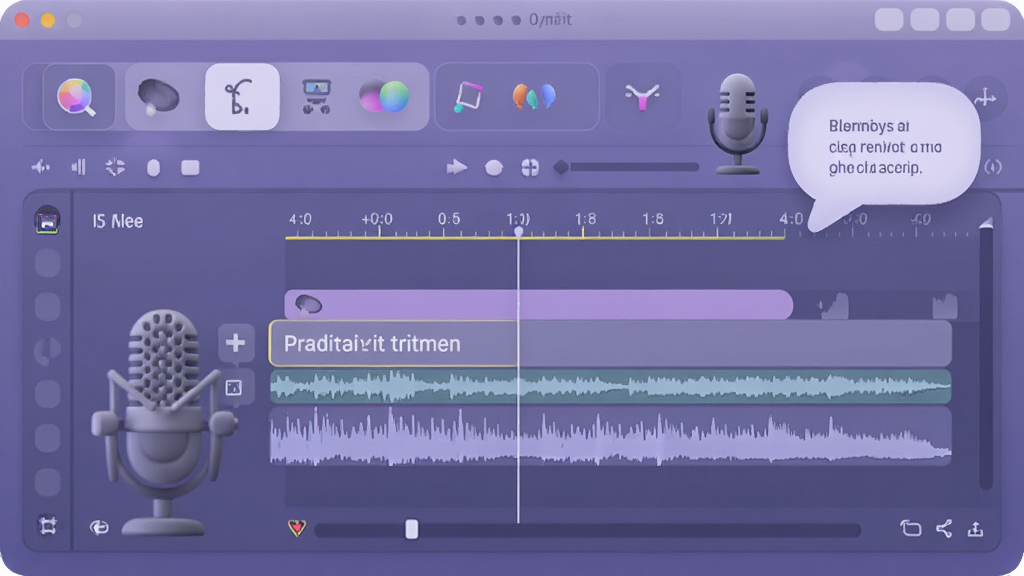Click the large microphone in the toolbar
The width and height of the screenshot is (1024, 576).
pyautogui.click(x=737, y=123)
